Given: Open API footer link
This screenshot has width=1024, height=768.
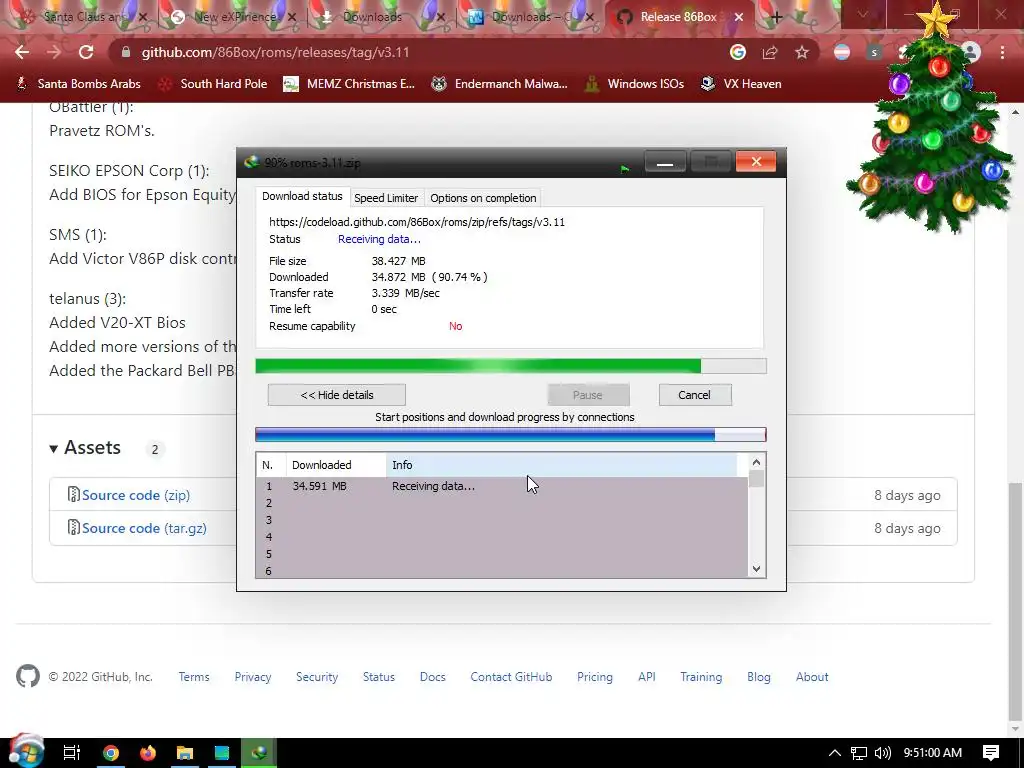Looking at the screenshot, I should tap(647, 677).
